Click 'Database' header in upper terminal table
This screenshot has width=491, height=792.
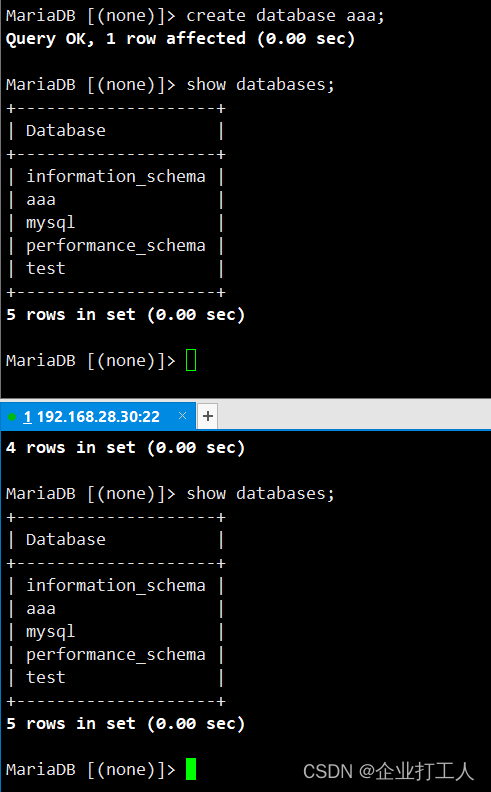coord(66,130)
